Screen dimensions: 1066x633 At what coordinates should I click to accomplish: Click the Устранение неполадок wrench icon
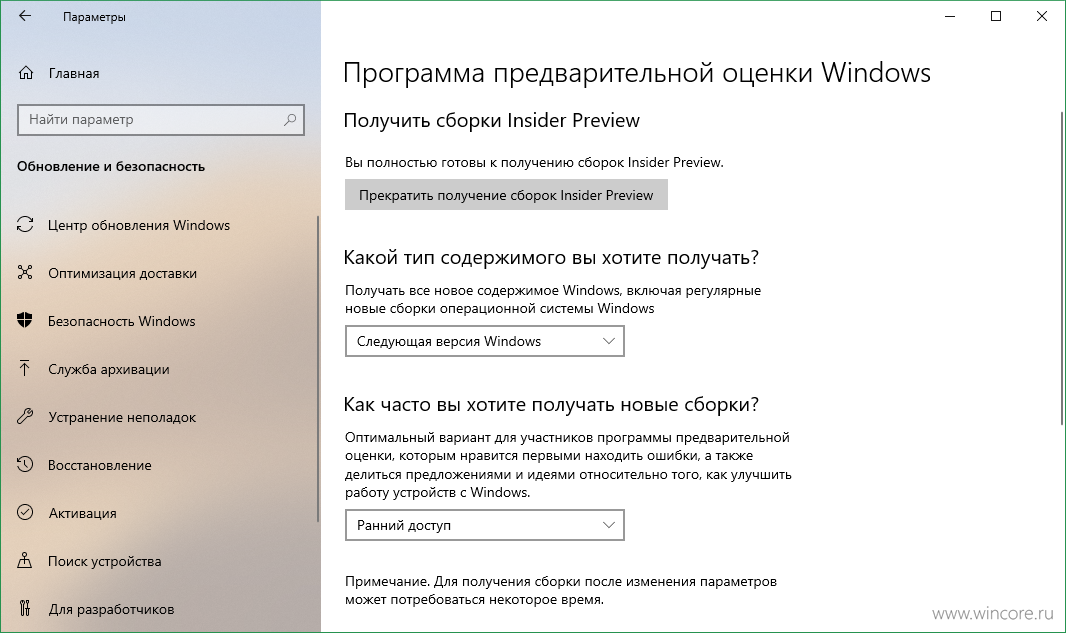tap(25, 417)
